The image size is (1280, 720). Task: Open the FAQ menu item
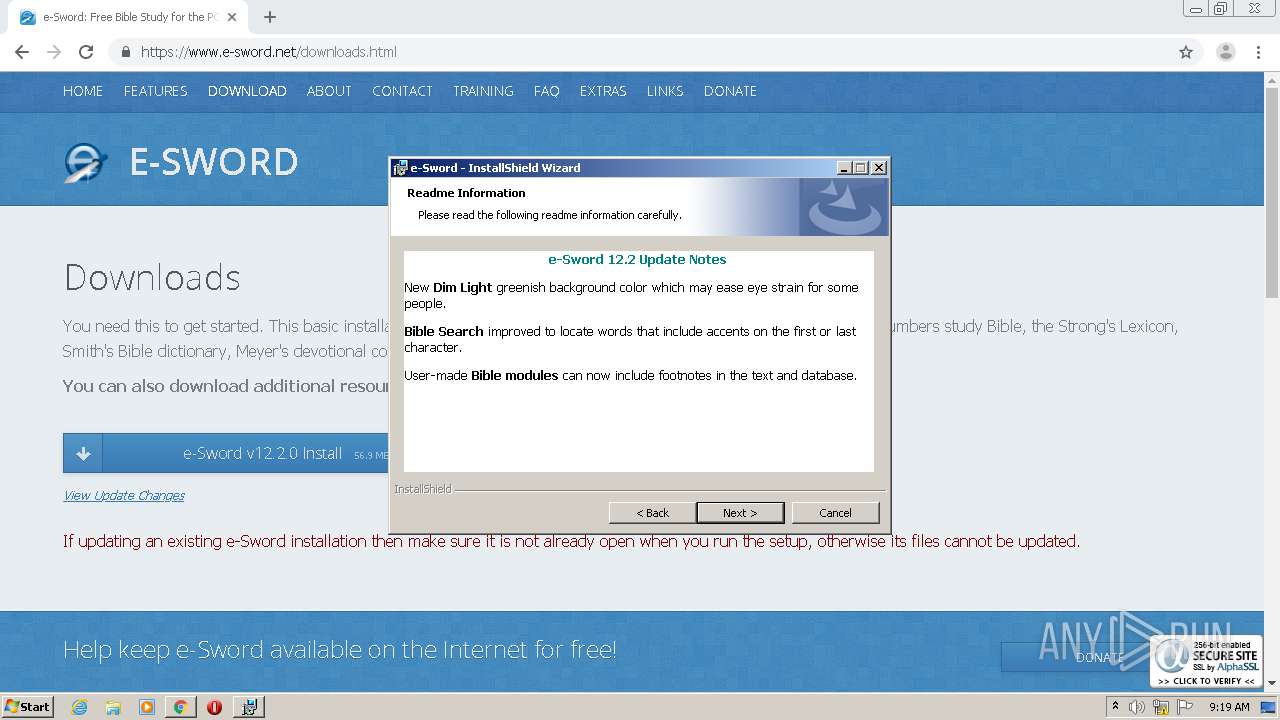547,91
